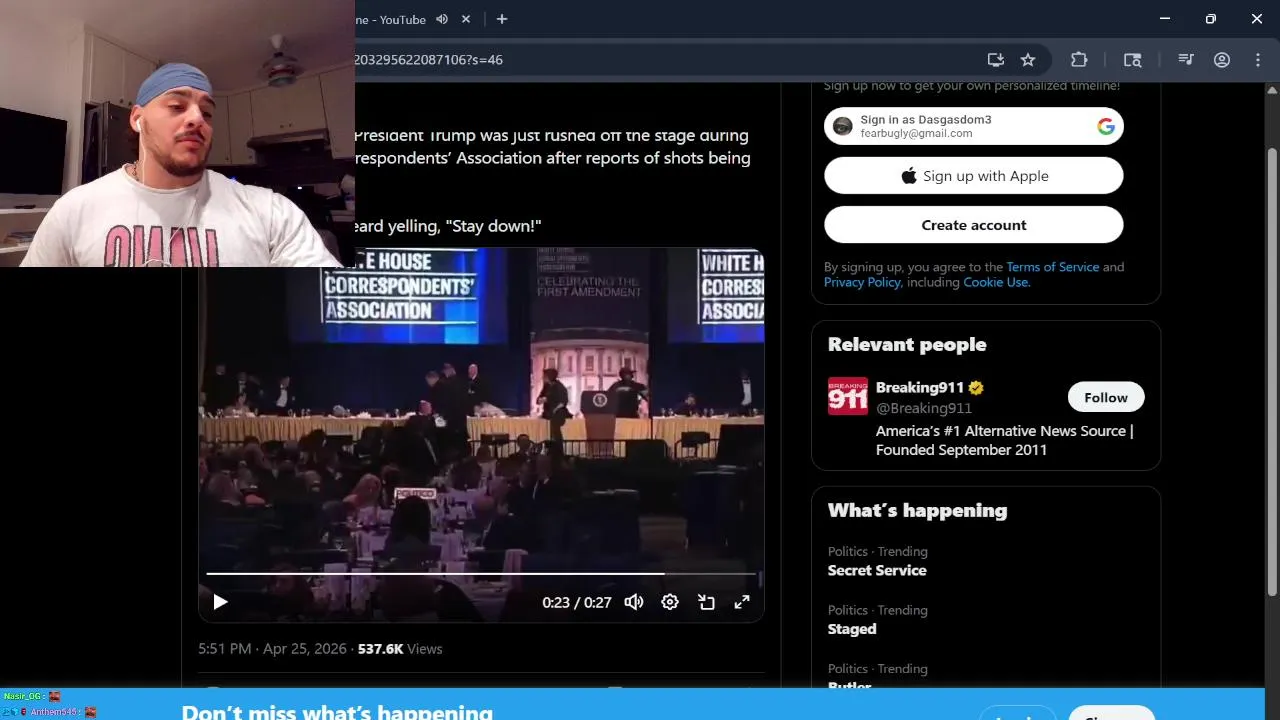Click the Relevant people heading
The height and width of the screenshot is (720, 1280).
pyautogui.click(x=907, y=344)
